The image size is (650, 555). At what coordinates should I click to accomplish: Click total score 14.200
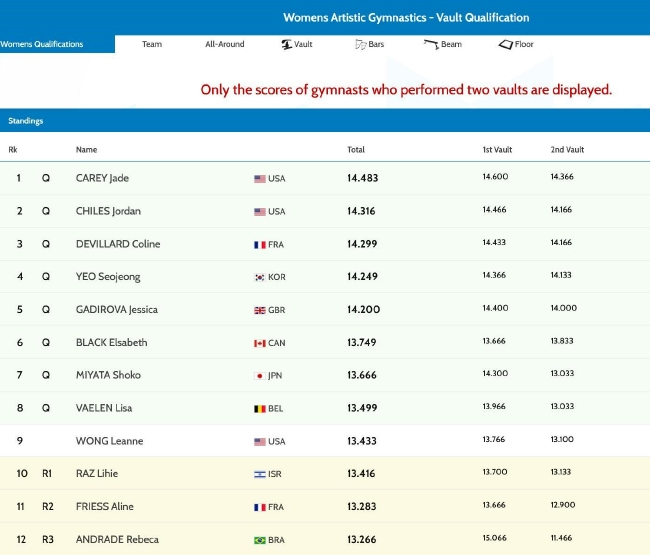click(x=364, y=310)
